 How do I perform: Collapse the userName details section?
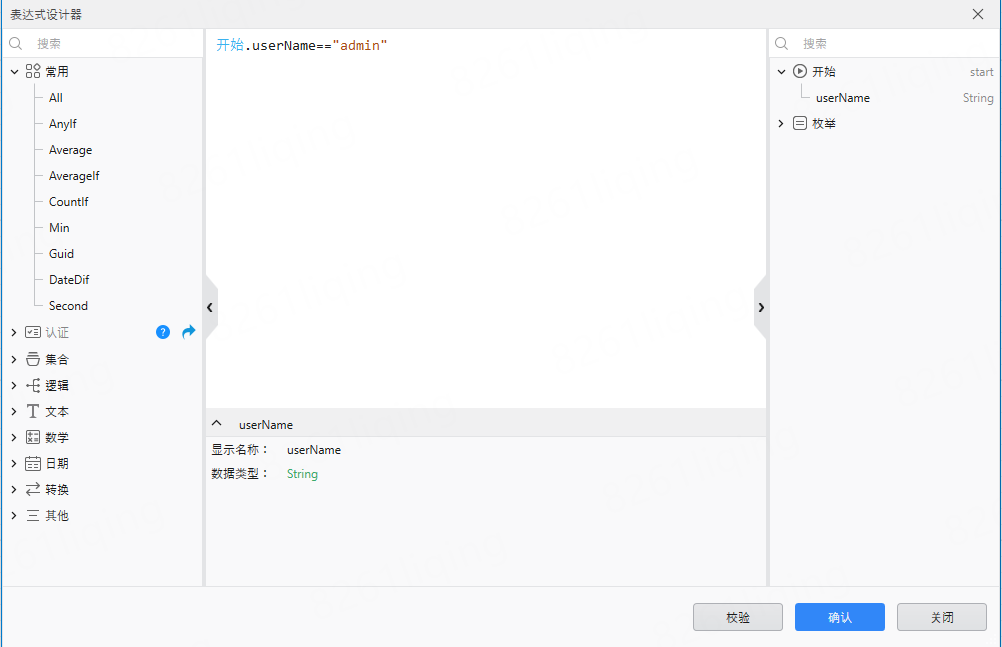coord(217,424)
